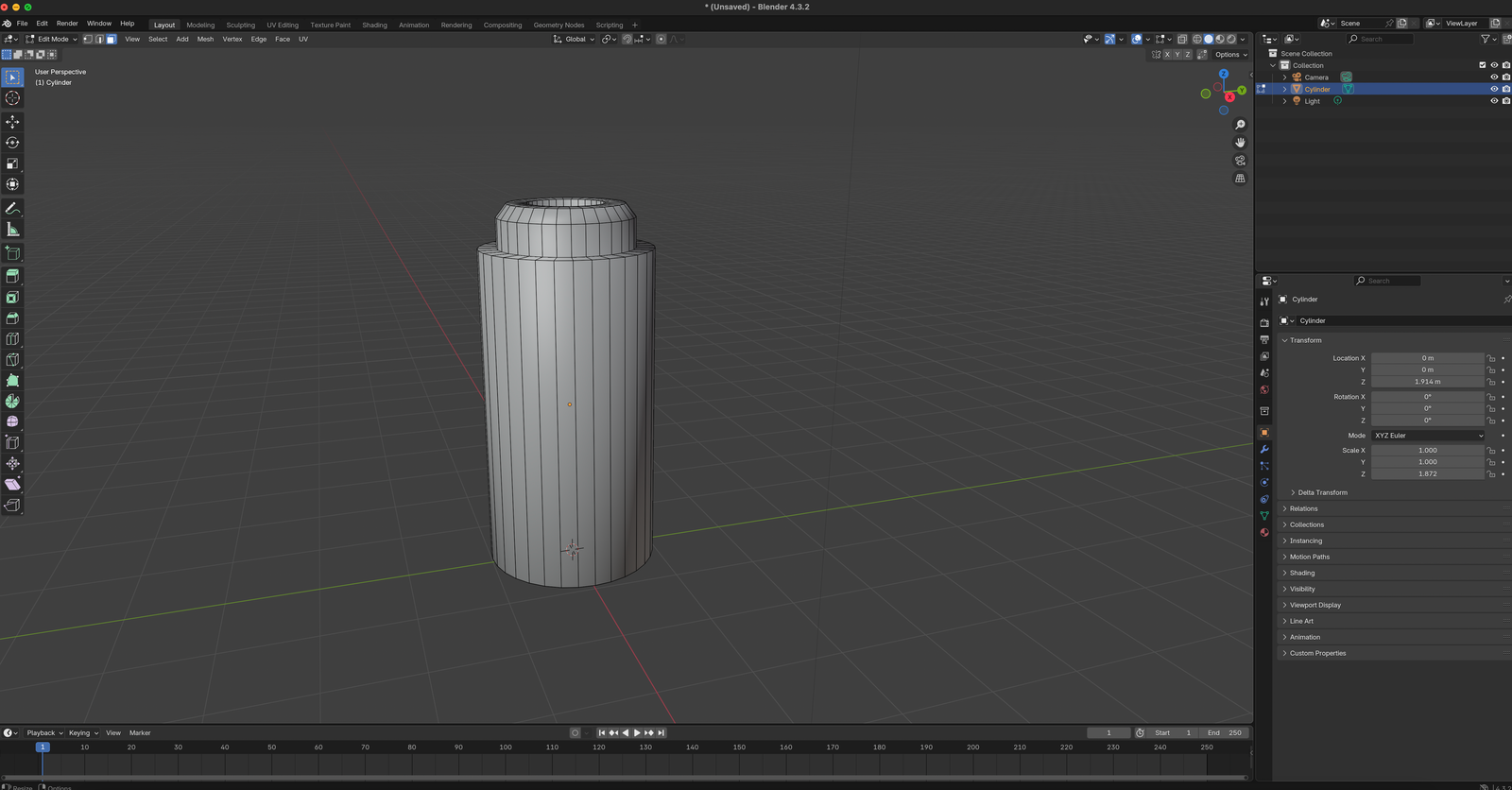Image resolution: width=1512 pixels, height=790 pixels.
Task: Open the Face menu in viewport header
Action: coord(283,39)
